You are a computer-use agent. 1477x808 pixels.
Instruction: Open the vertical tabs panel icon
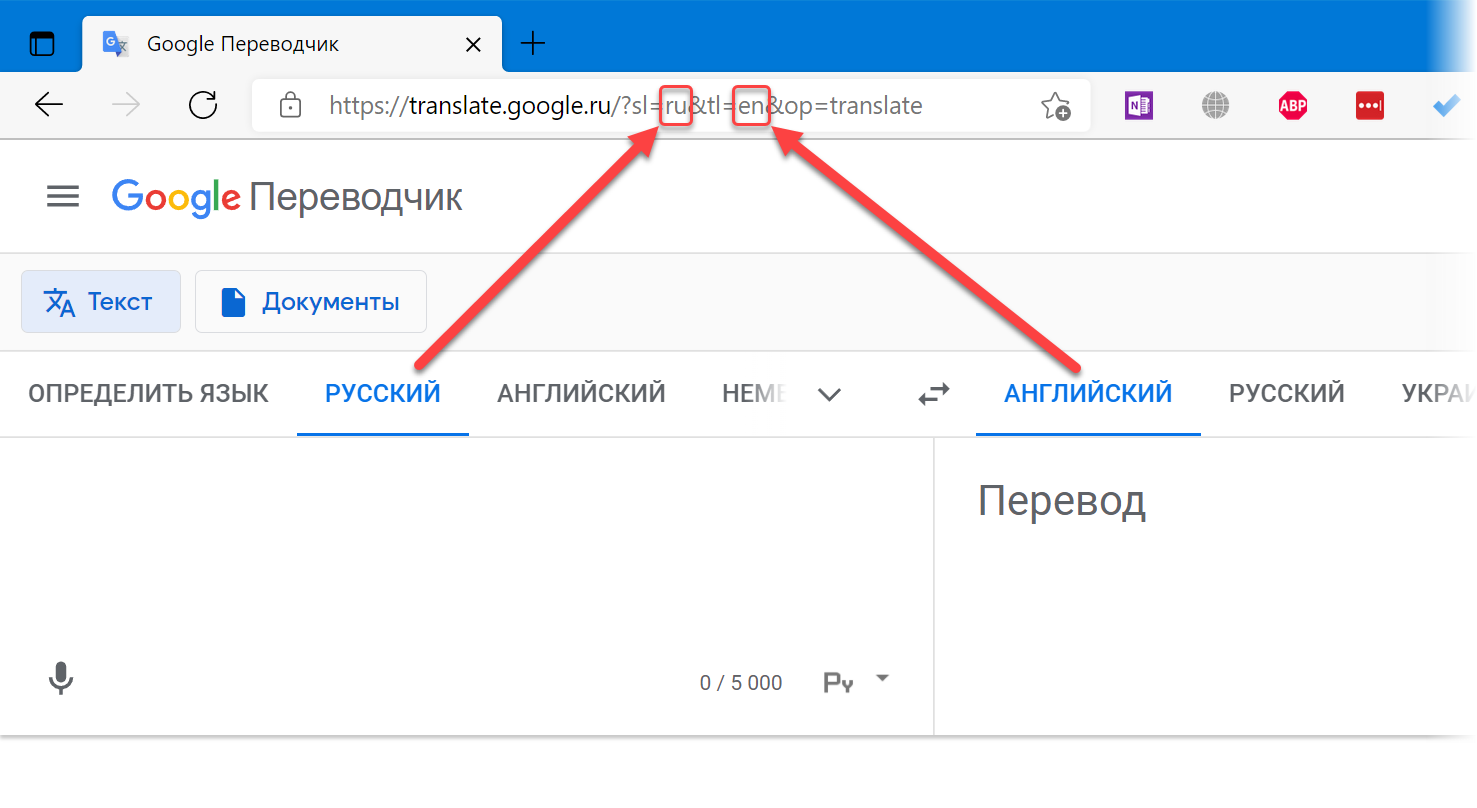point(42,44)
